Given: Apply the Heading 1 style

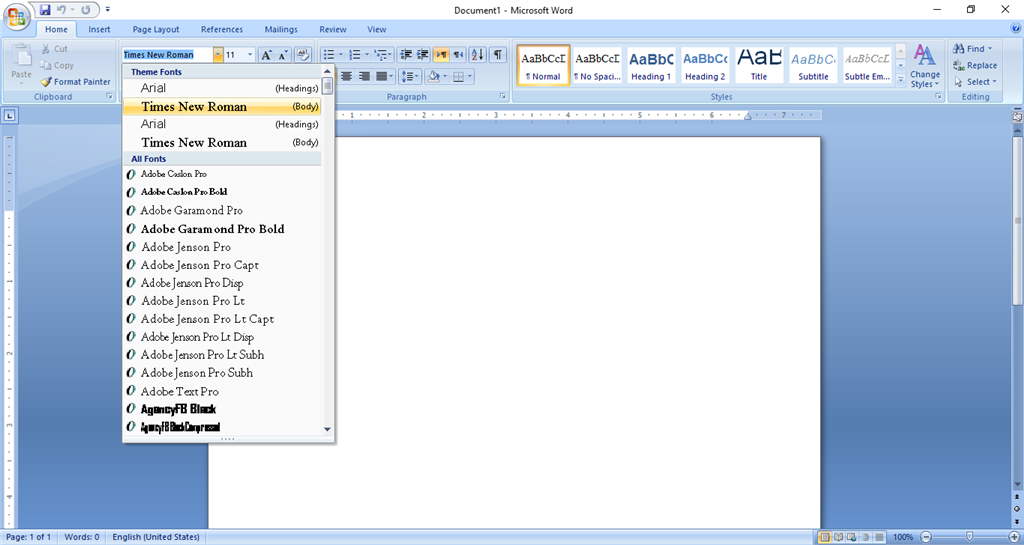Looking at the screenshot, I should (651, 65).
